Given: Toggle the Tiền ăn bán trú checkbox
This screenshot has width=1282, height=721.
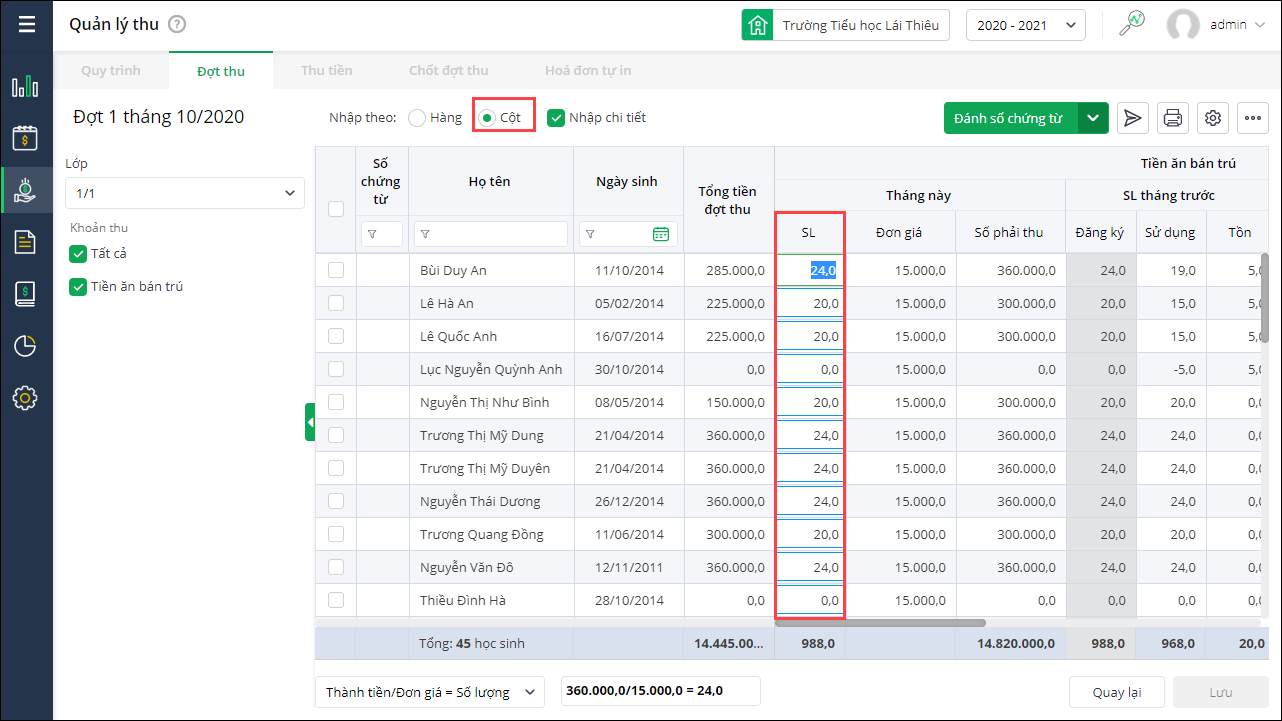Looking at the screenshot, I should pos(78,287).
